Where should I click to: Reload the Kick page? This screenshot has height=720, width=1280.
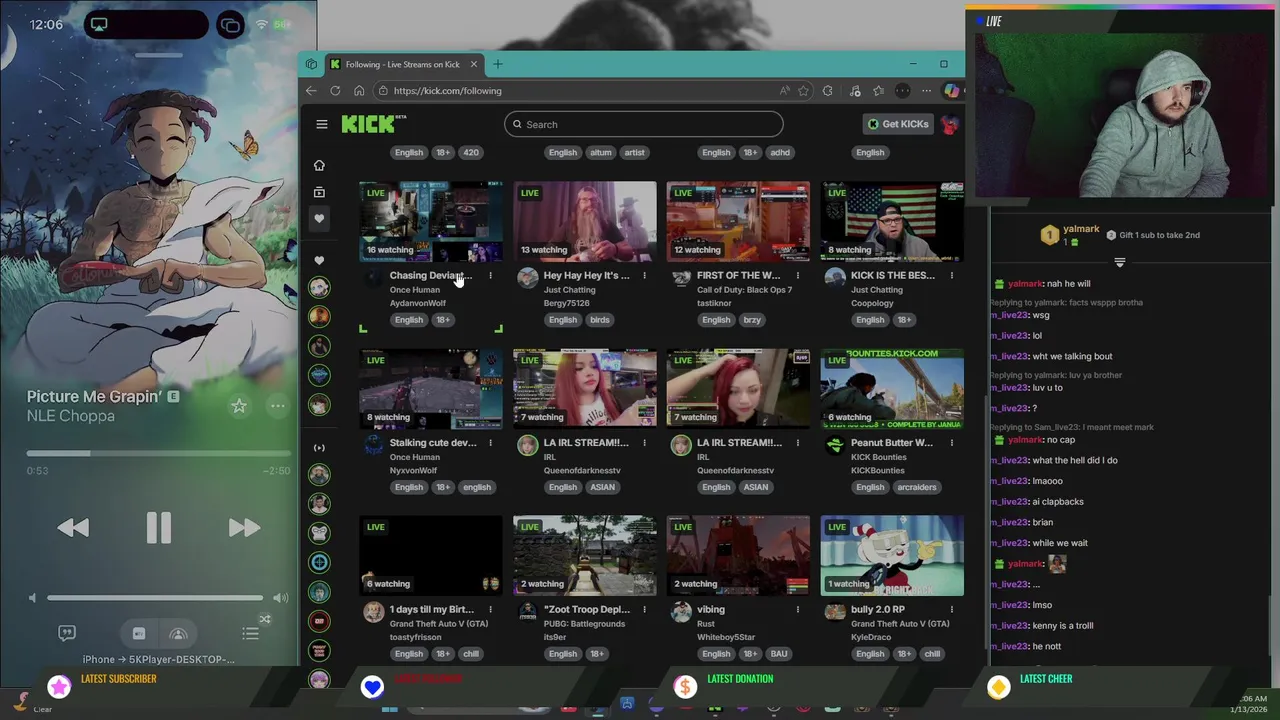(x=335, y=90)
